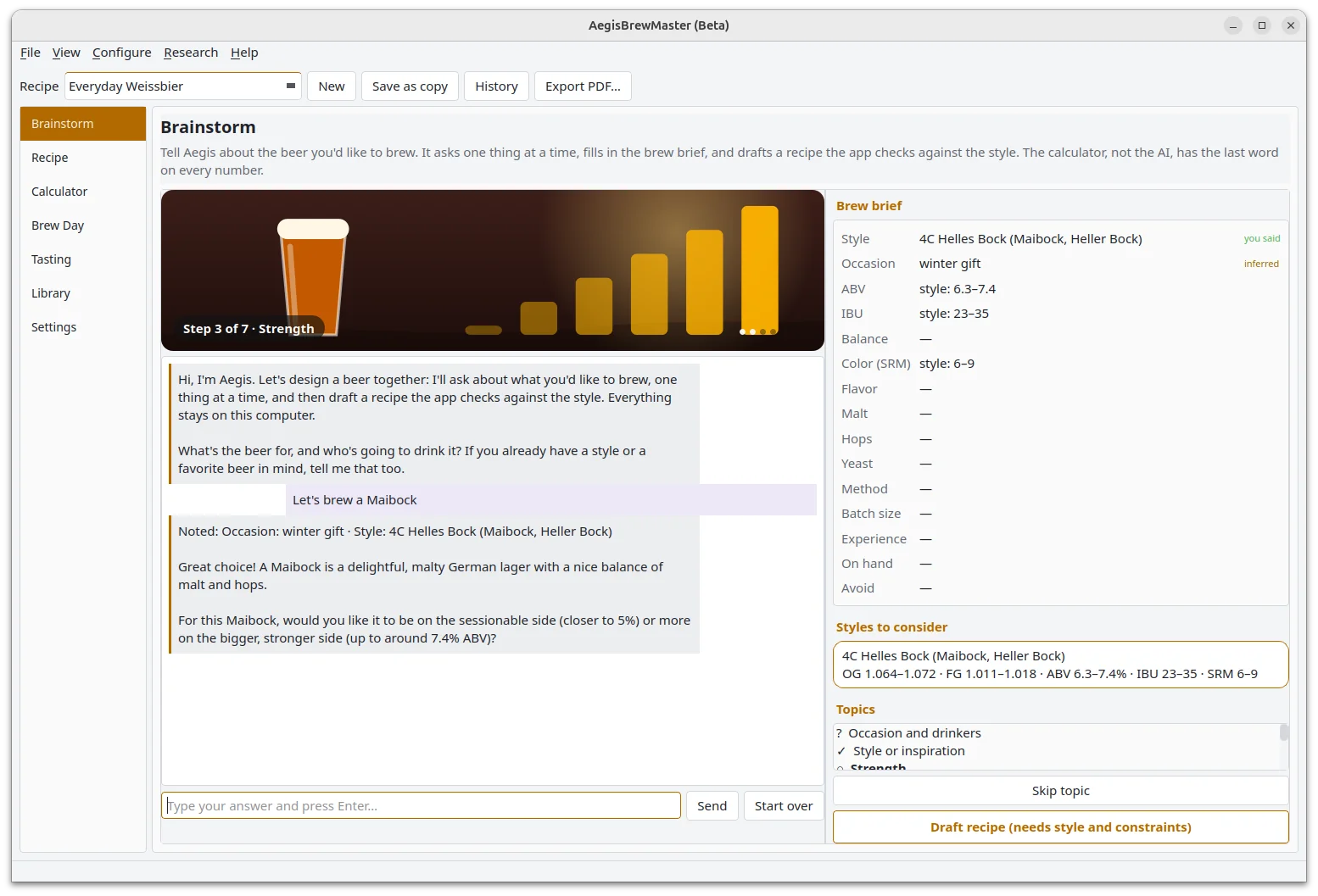Open the Research menu
1318x896 pixels.
click(x=191, y=53)
